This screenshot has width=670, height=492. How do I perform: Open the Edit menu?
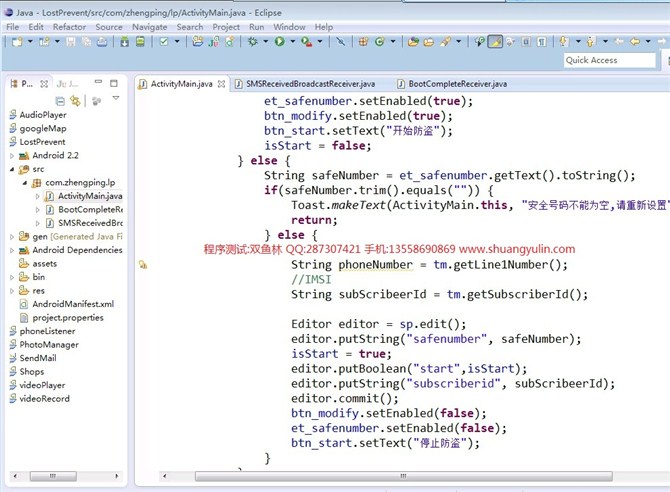coord(36,27)
